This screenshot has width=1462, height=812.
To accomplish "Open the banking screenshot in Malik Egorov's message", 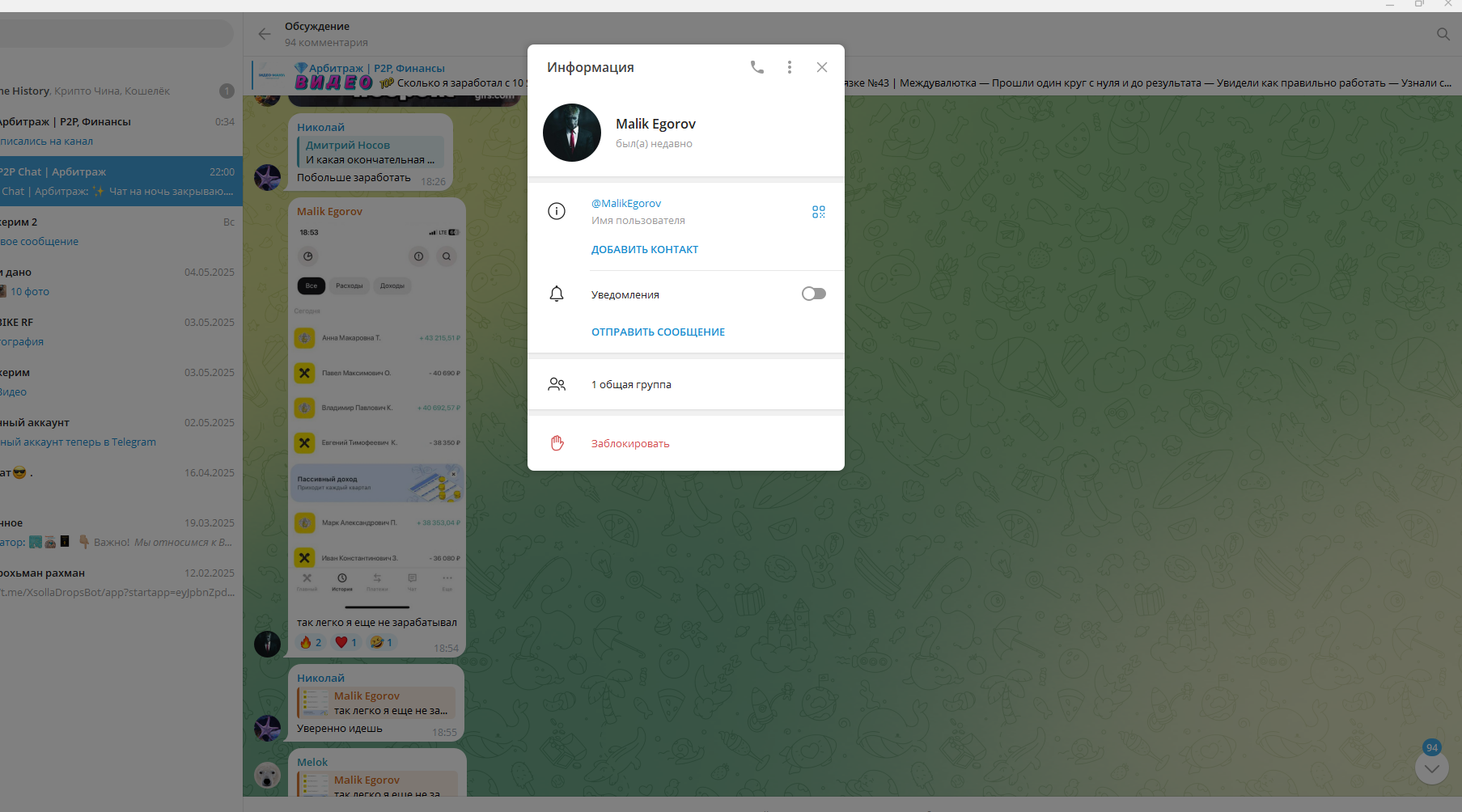I will tap(377, 416).
